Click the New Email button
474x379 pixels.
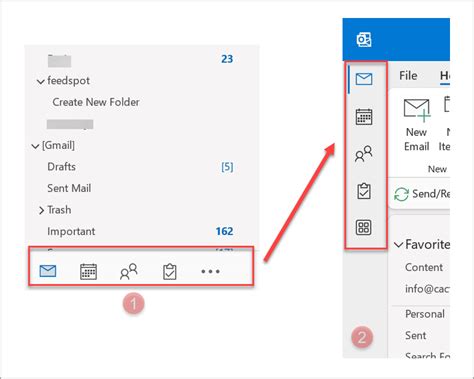tap(416, 125)
